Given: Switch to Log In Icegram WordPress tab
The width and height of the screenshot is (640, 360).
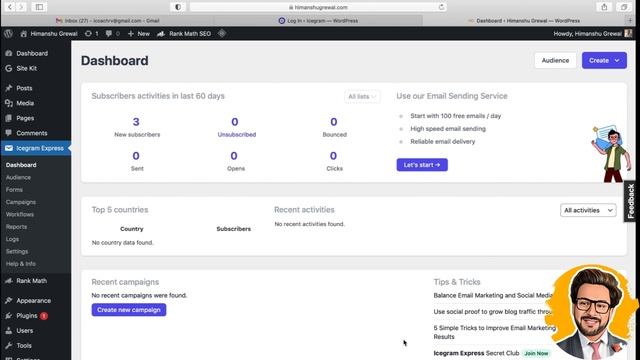Looking at the screenshot, I should (318, 20).
